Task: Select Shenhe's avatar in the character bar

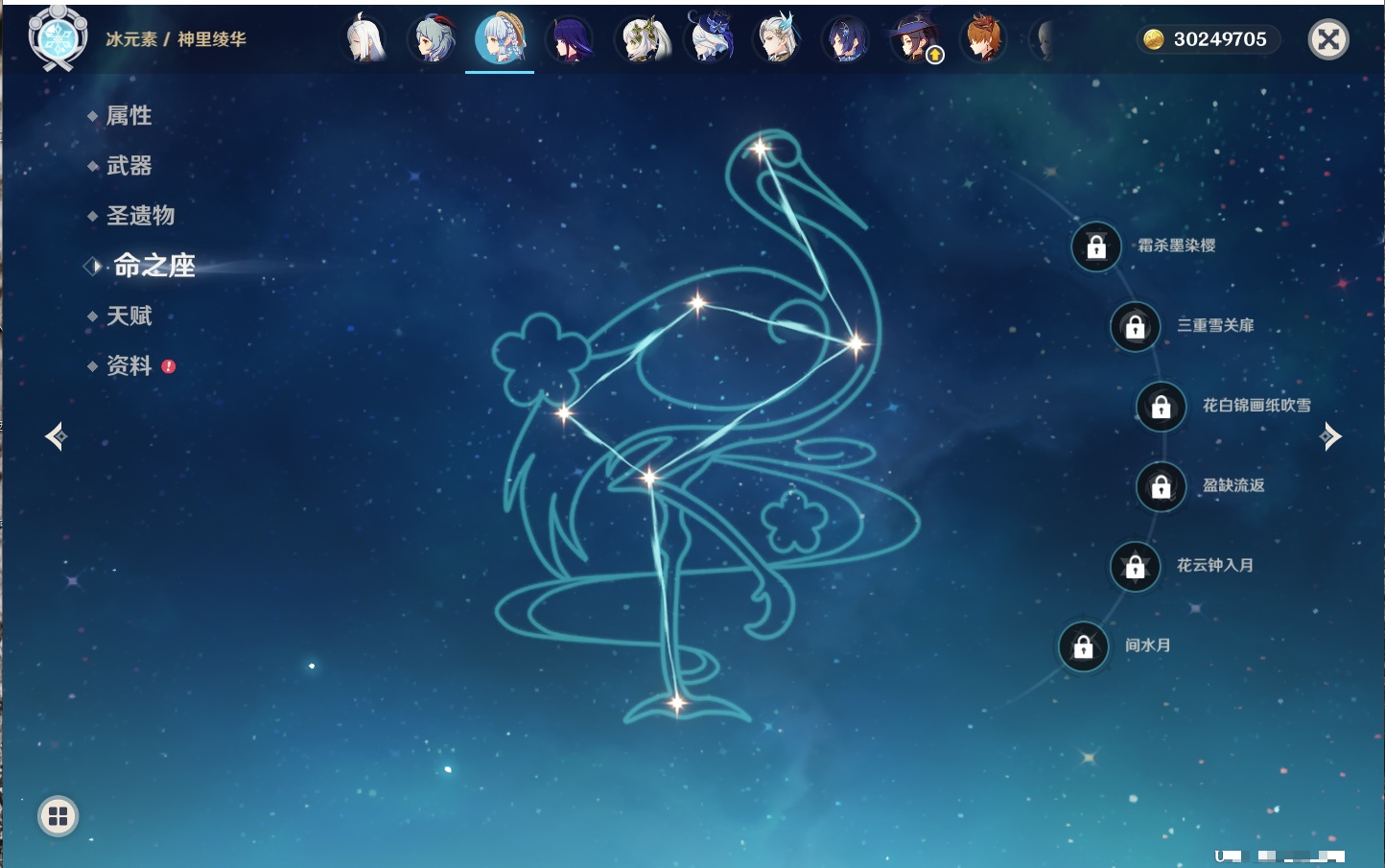Action: [x=364, y=40]
